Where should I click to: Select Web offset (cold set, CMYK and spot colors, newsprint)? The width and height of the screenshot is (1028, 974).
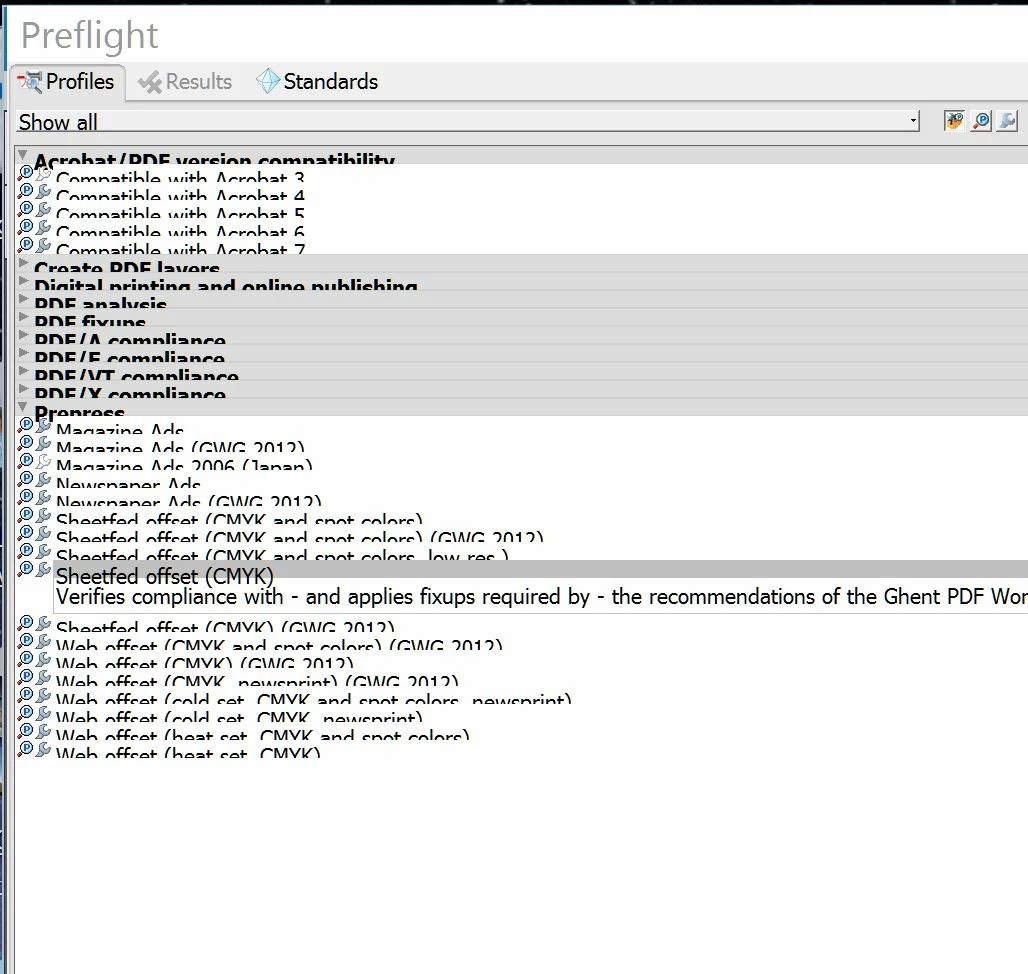point(313,698)
